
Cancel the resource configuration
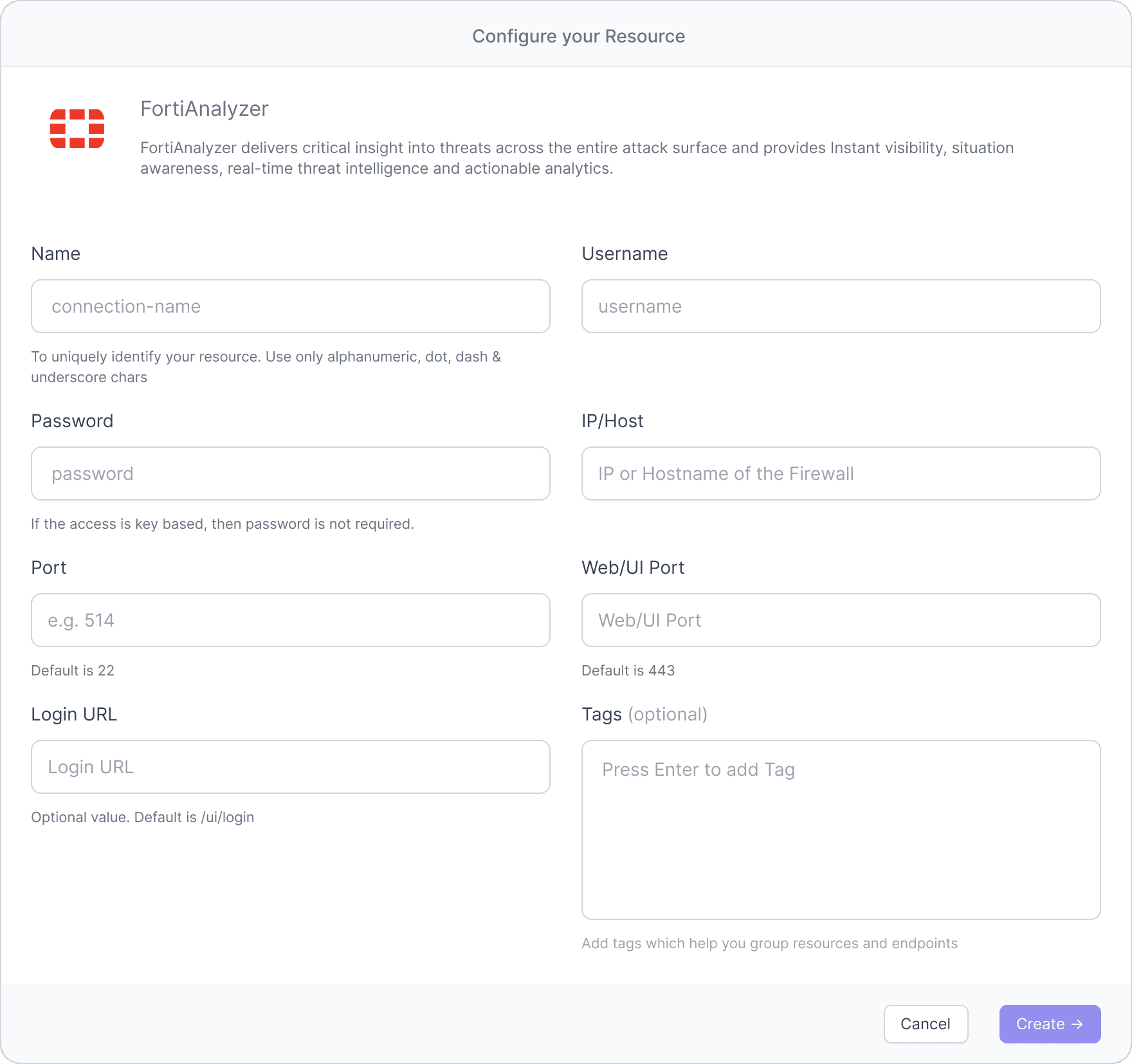[926, 1024]
